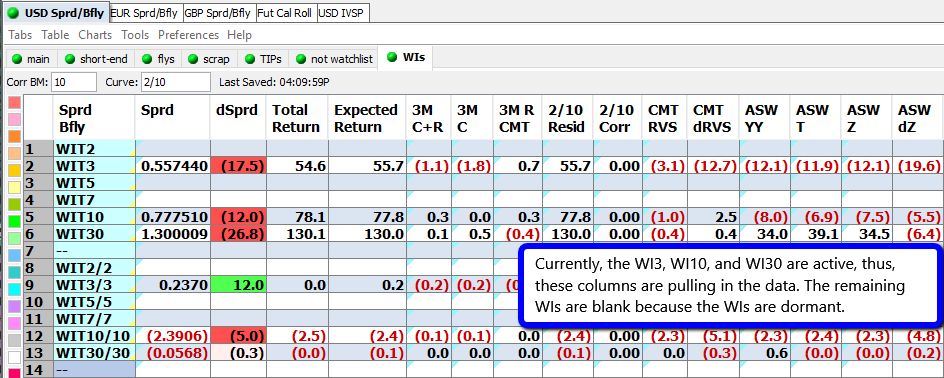
Task: Click the Sprd Bfly column header
Action: pos(95,118)
